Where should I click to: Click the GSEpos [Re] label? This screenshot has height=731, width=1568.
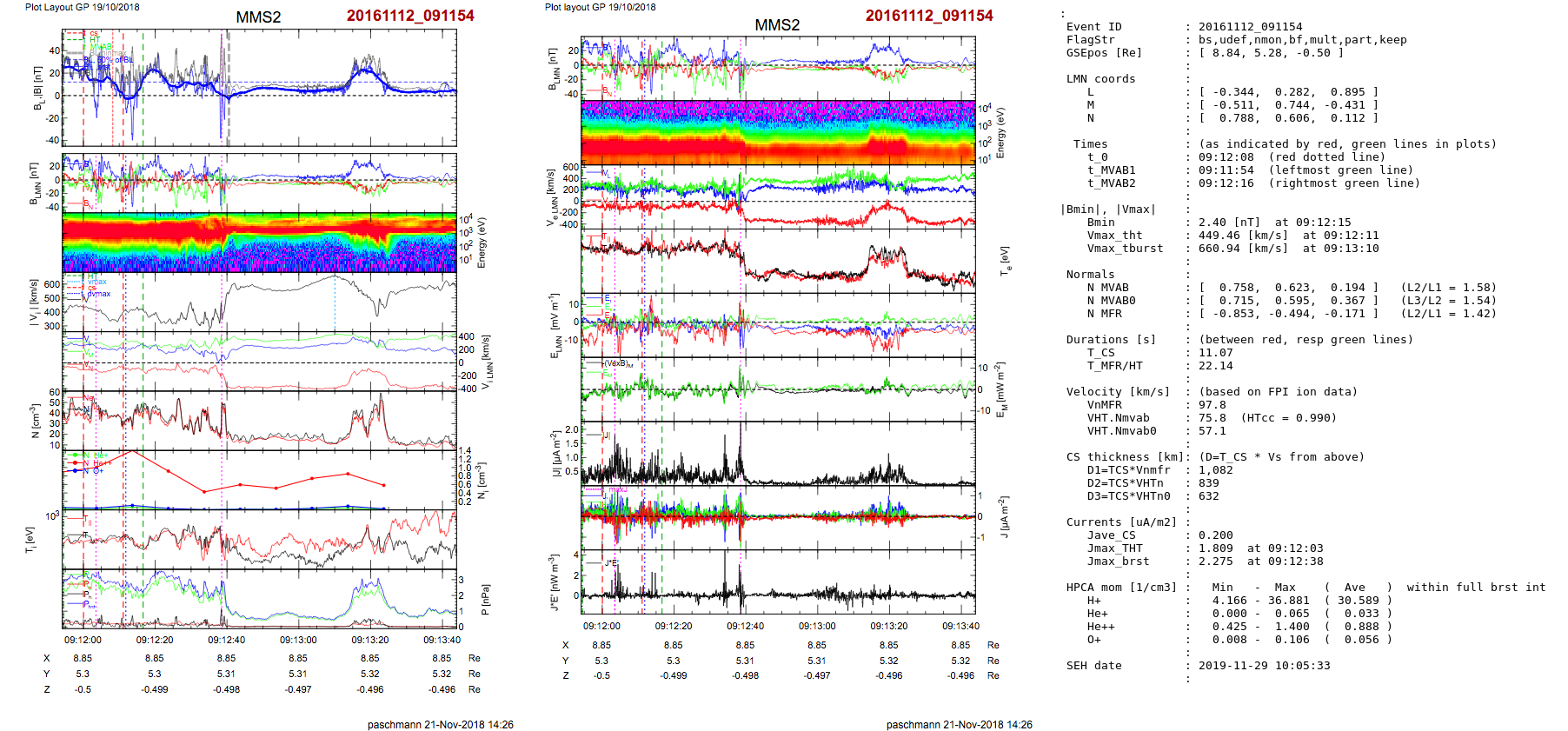1104,53
